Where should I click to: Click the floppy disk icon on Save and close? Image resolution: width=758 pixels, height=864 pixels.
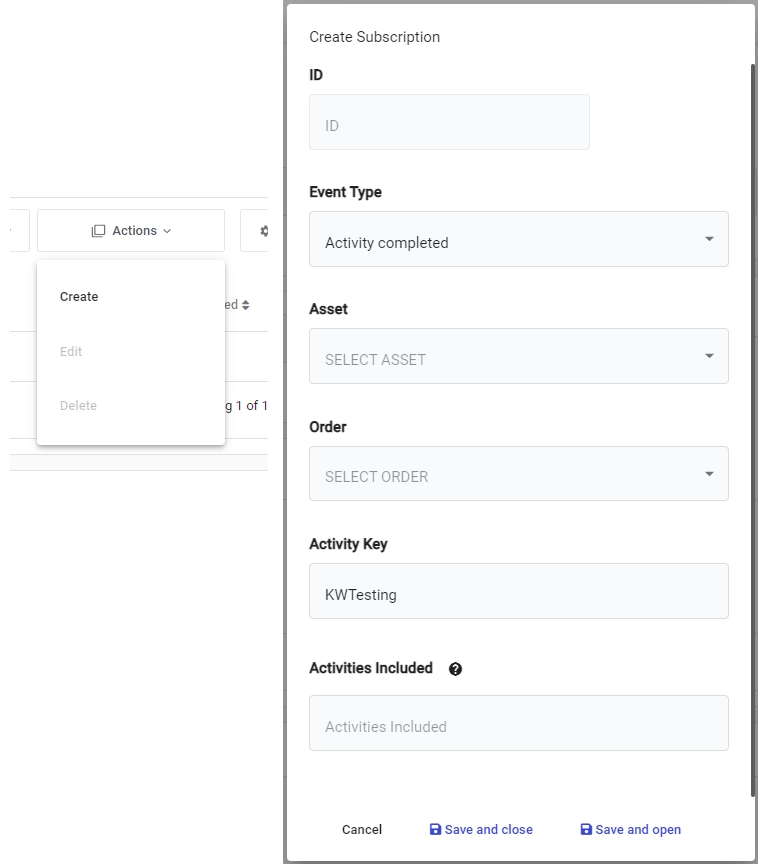[x=435, y=830]
